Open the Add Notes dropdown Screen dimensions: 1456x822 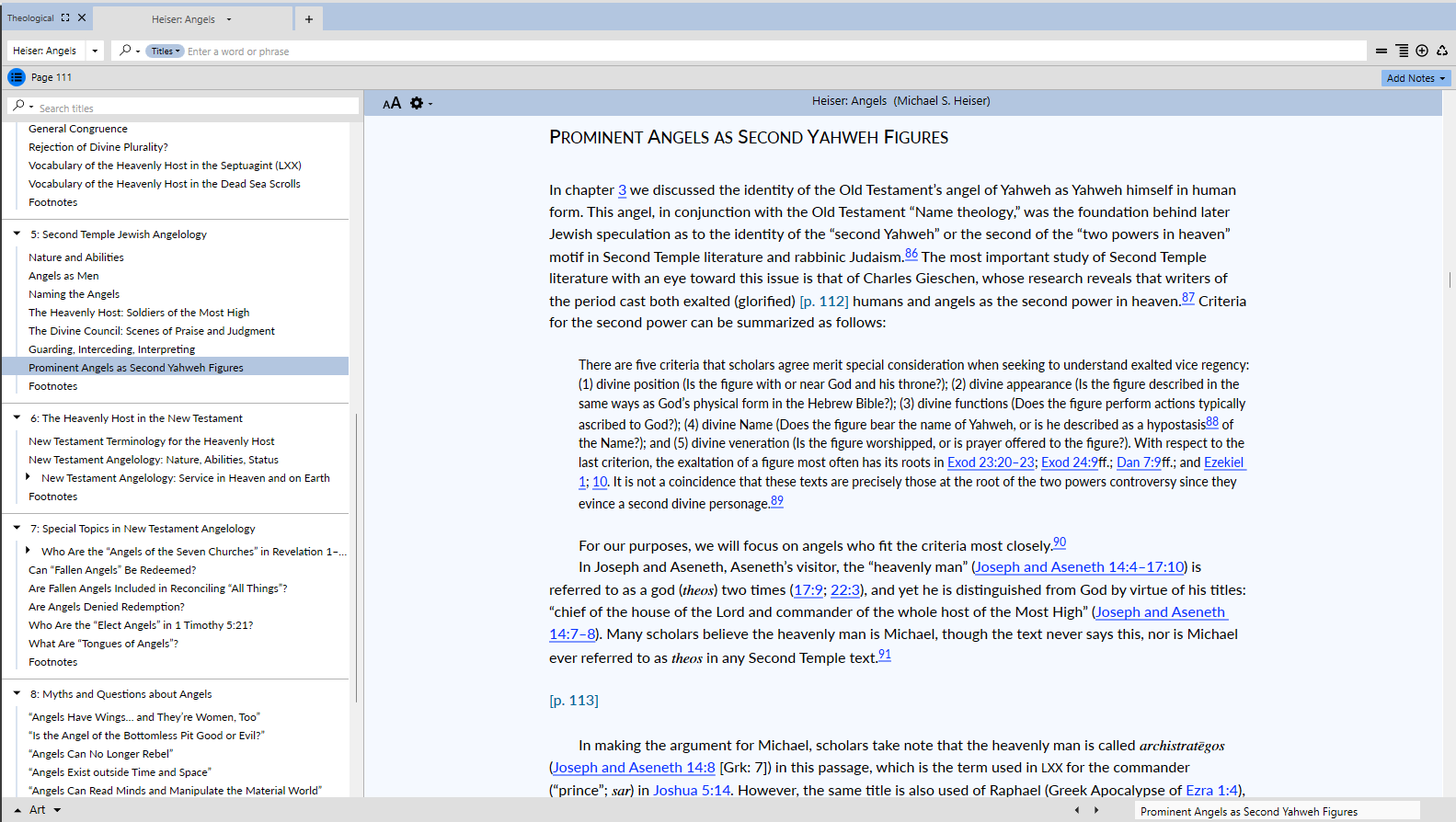[1416, 78]
